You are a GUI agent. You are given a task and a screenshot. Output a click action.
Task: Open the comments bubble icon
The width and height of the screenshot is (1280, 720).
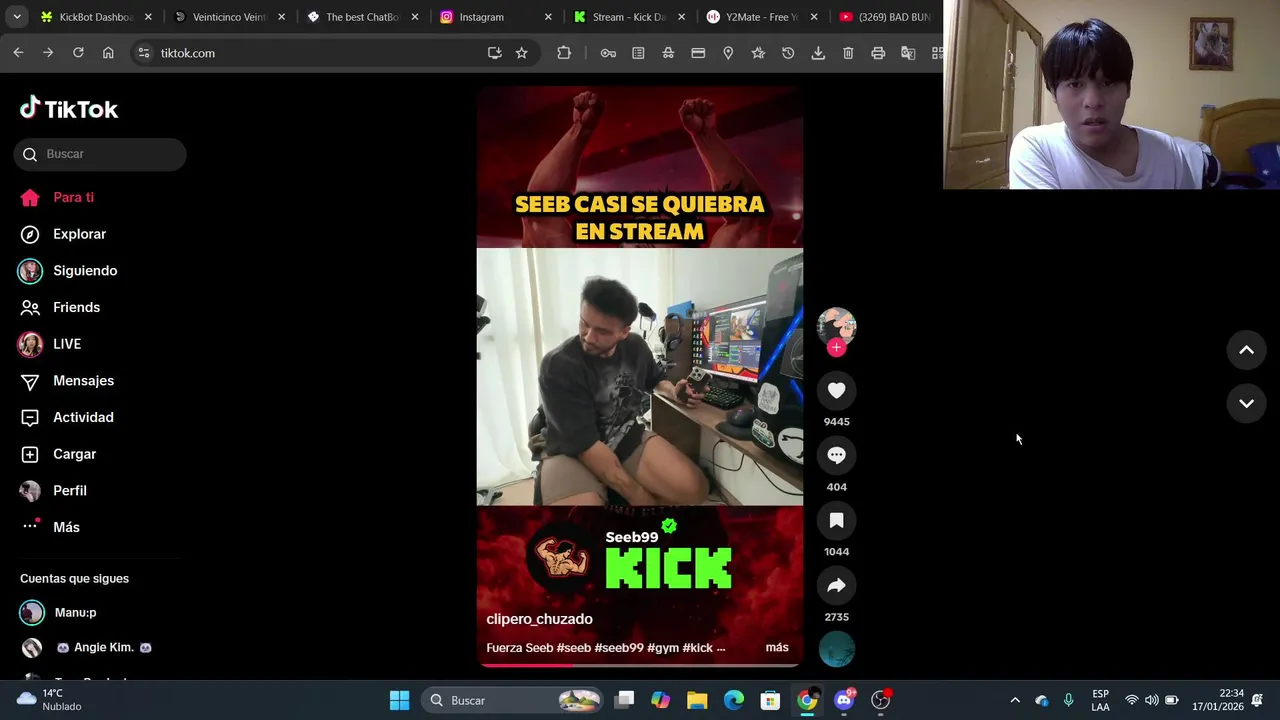coord(837,456)
